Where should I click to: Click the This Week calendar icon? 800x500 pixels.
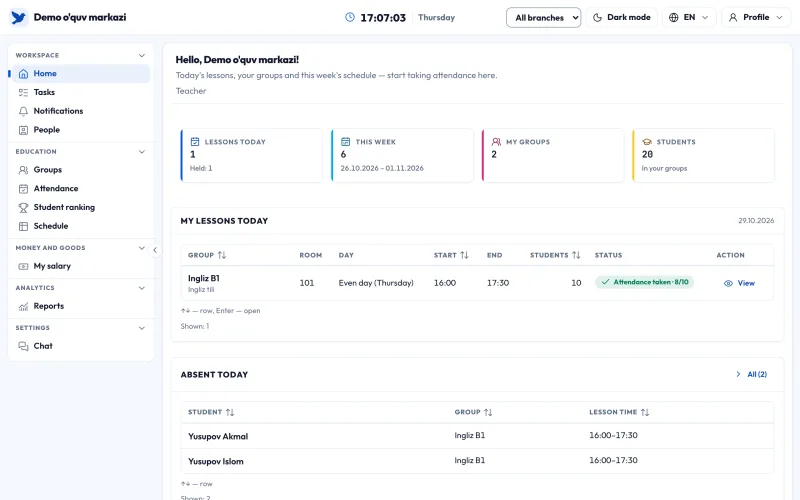[x=345, y=141]
